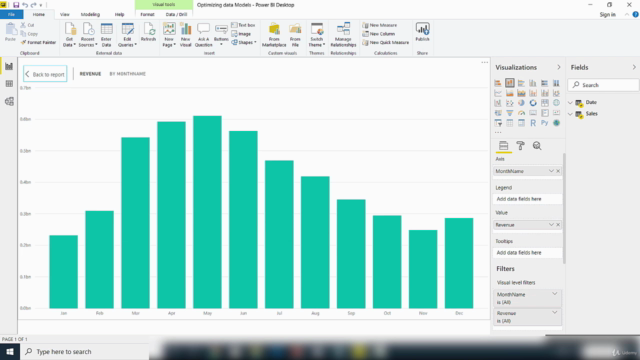Screen dimensions: 640x360
Task: Open Manage Relationships
Action: pos(343,34)
